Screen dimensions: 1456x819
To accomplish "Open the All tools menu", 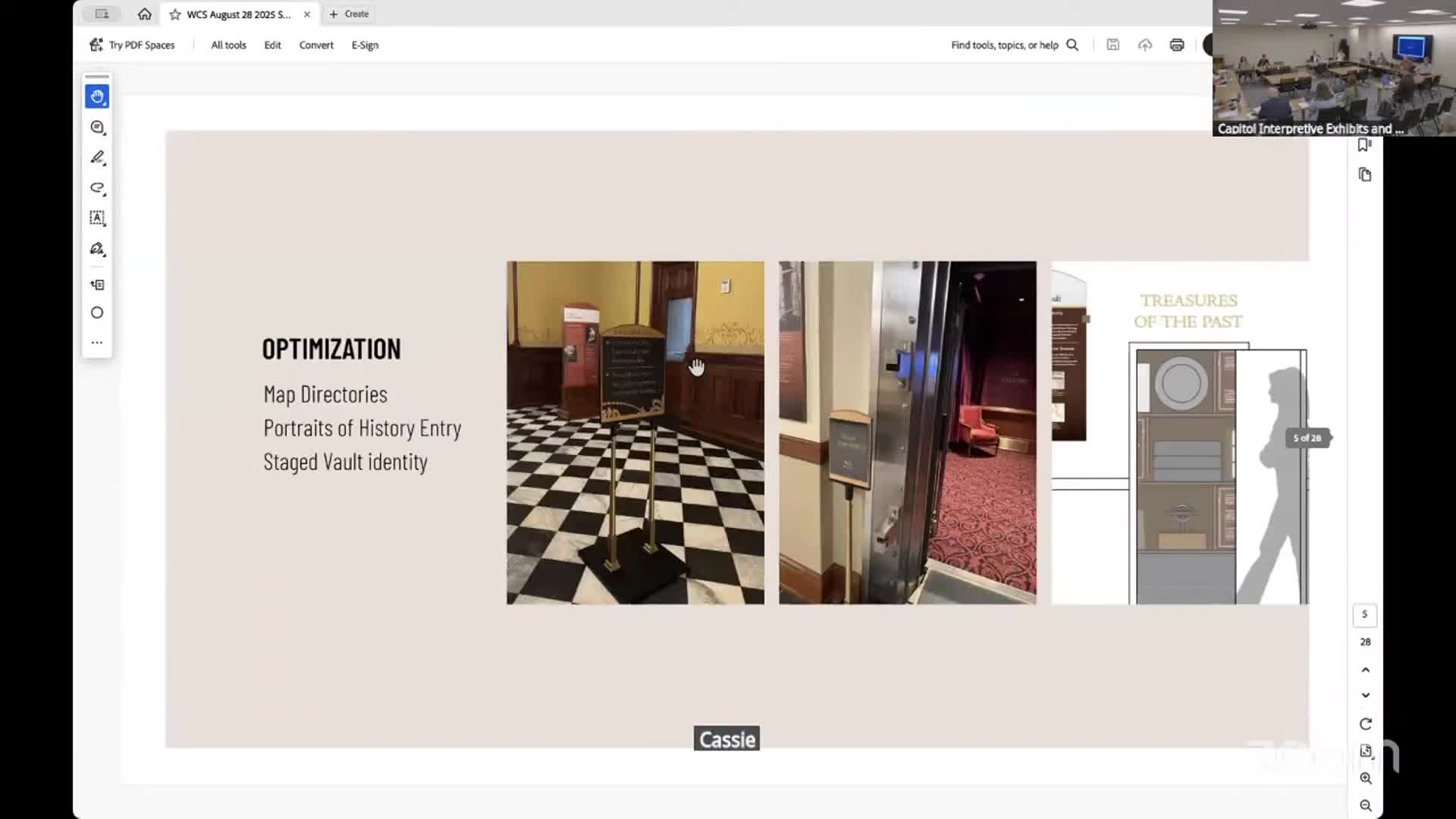I will (228, 45).
